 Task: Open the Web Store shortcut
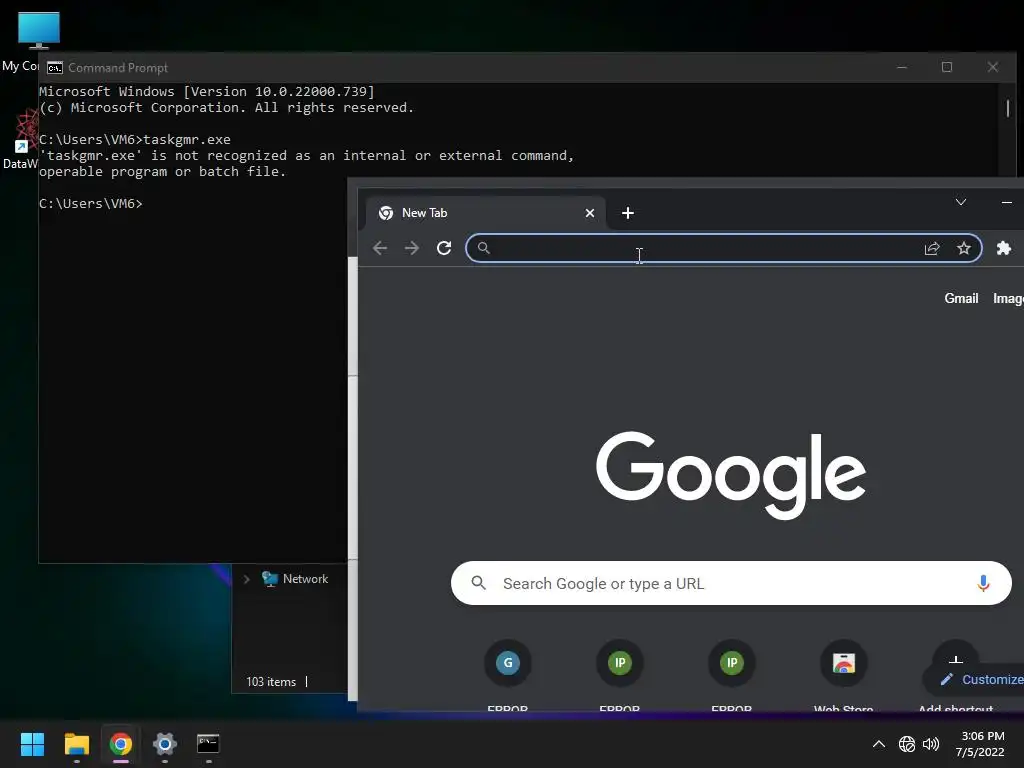[843, 663]
